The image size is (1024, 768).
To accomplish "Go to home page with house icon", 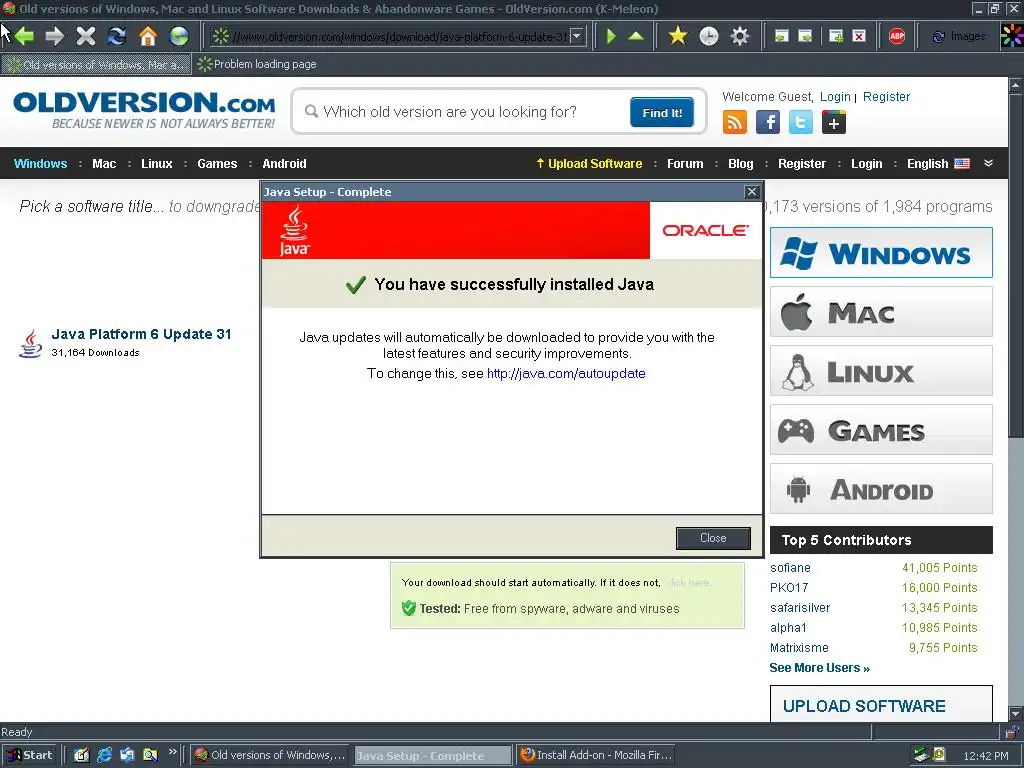I will (x=148, y=36).
